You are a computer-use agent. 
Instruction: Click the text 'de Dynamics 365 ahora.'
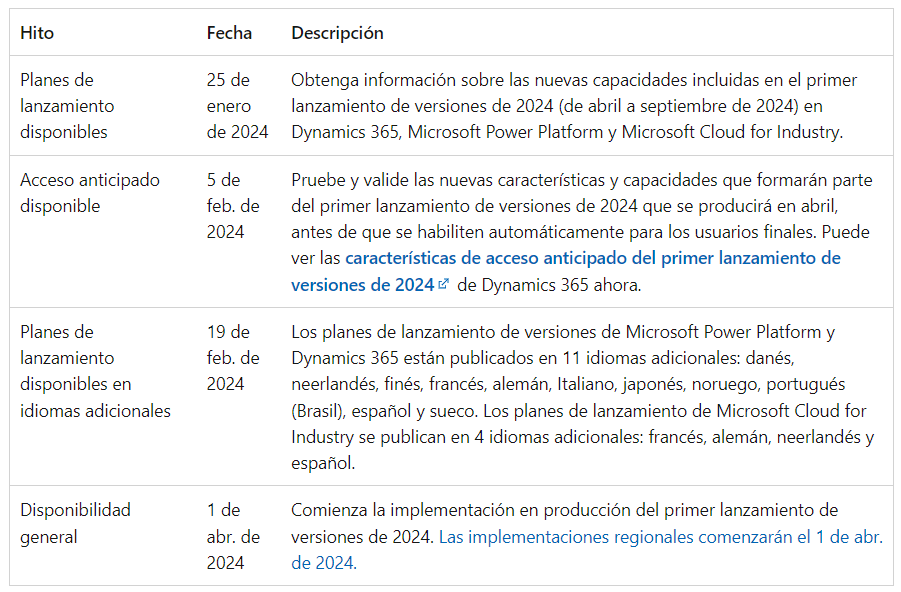click(x=548, y=285)
